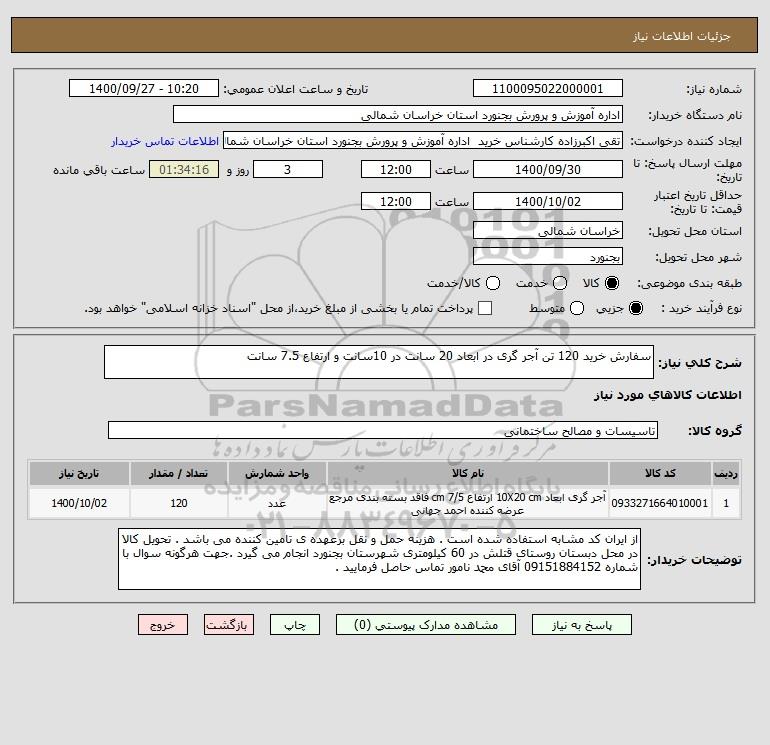Click the row number 1 cell
Screen dimensions: 770x745
coord(726,503)
